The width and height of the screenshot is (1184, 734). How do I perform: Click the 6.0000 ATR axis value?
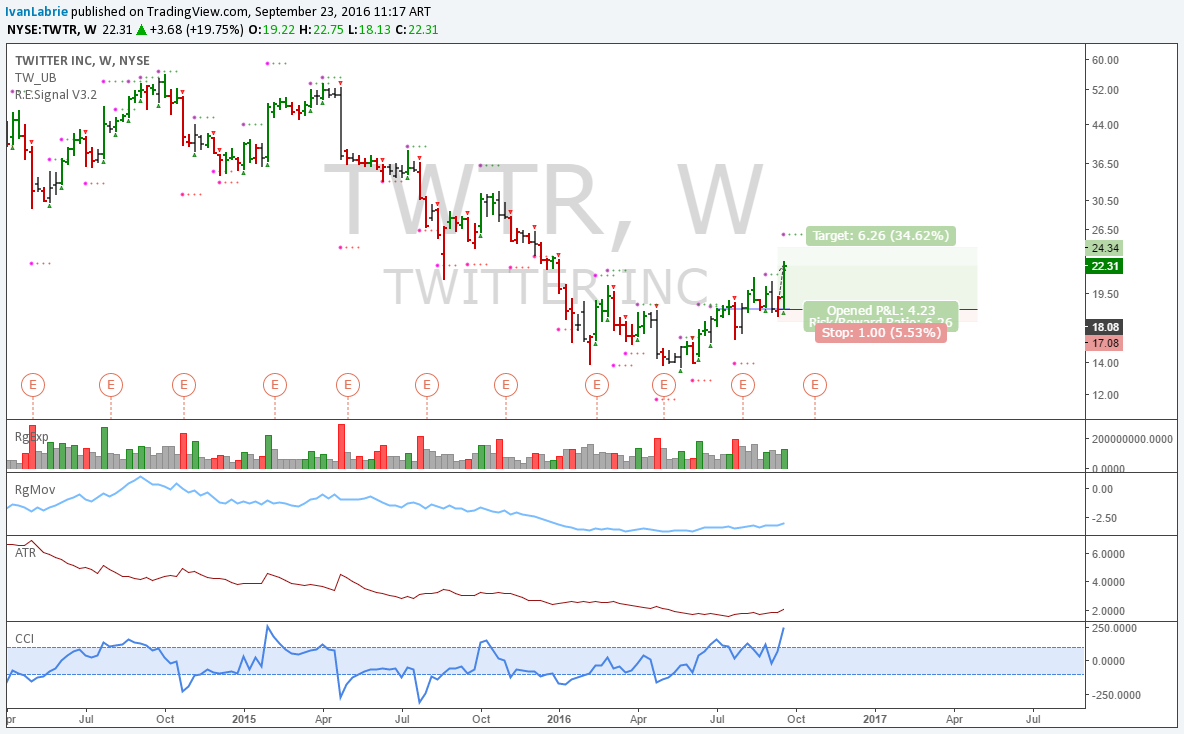pos(1108,554)
